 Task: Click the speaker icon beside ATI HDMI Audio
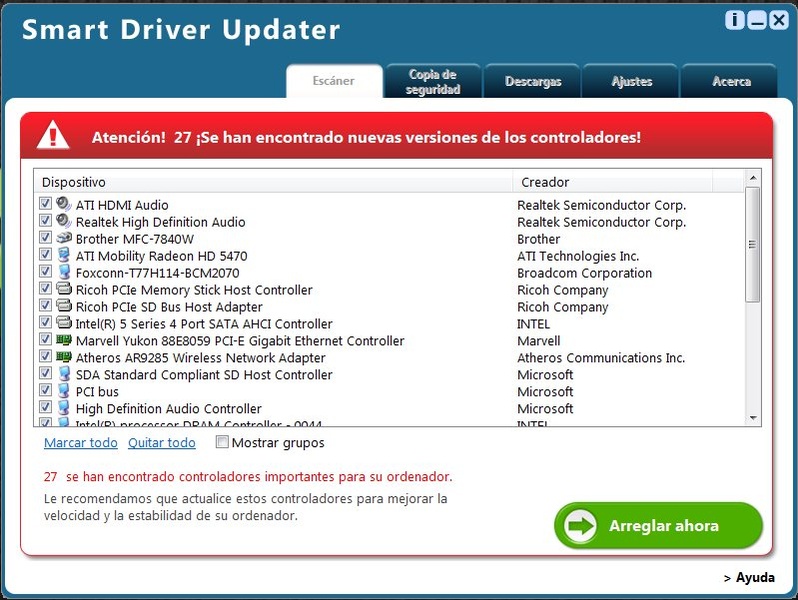pyautogui.click(x=64, y=204)
